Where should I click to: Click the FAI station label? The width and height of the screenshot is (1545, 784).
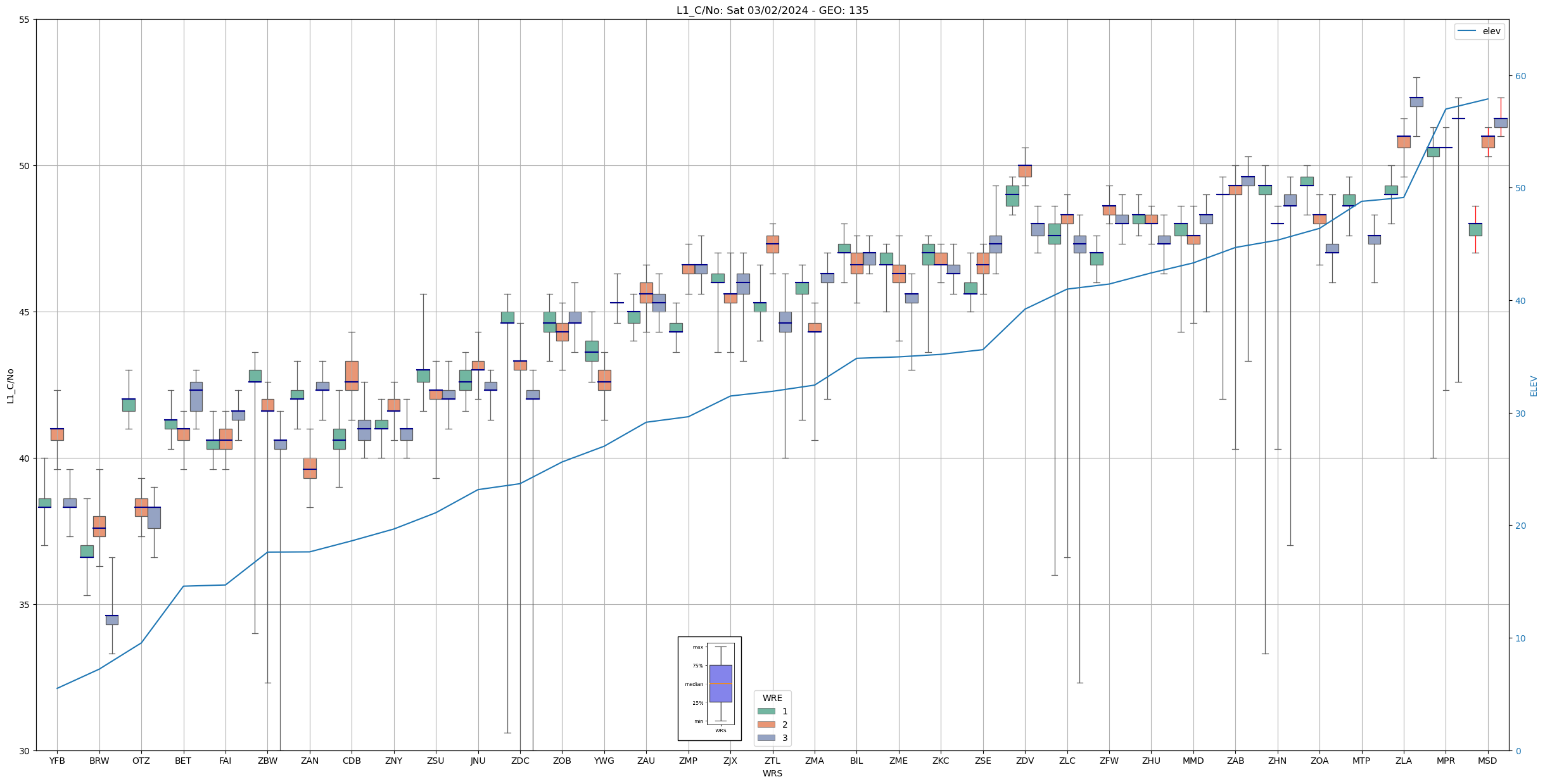[x=226, y=761]
